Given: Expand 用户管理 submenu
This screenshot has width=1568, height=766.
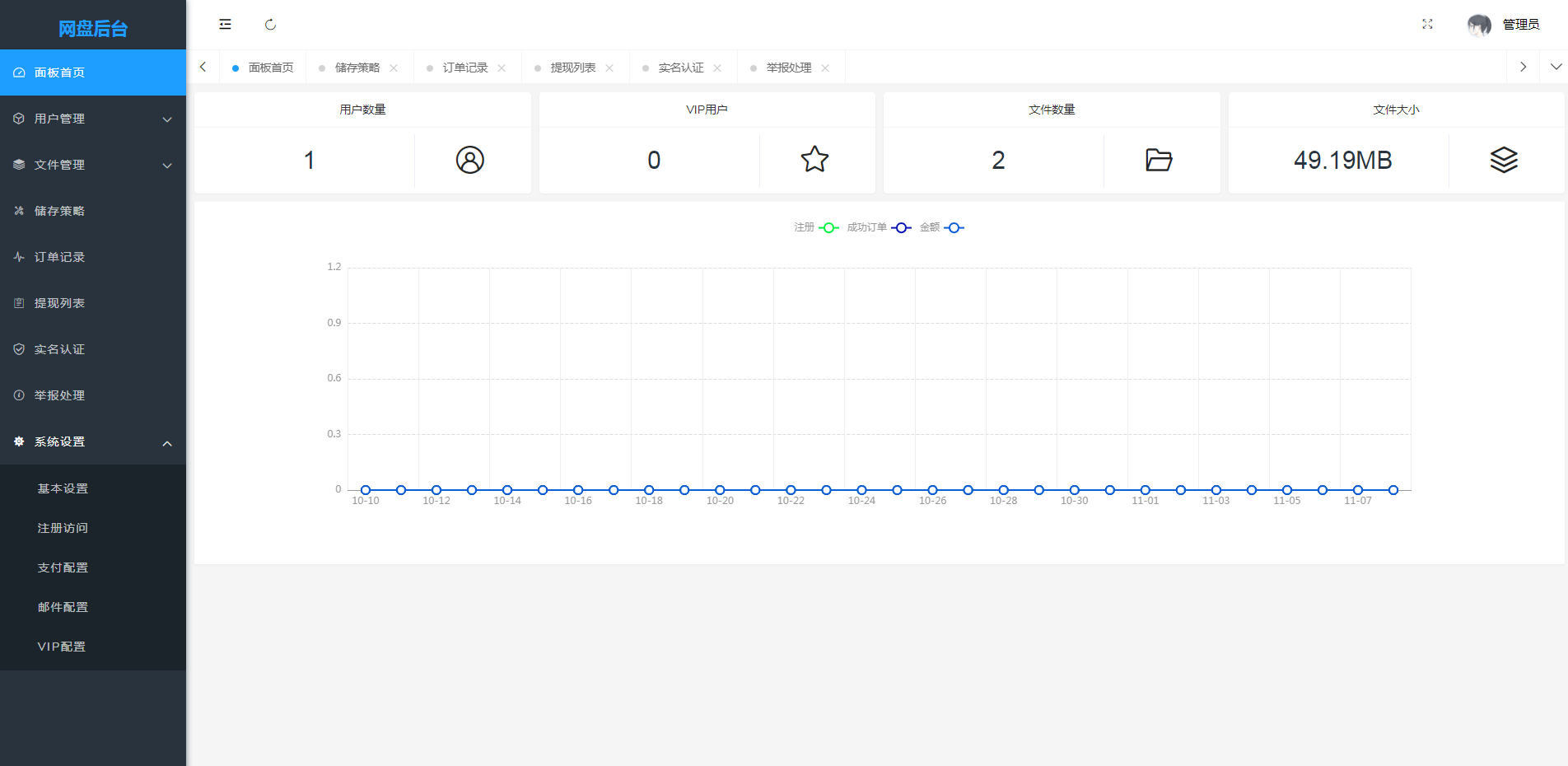Looking at the screenshot, I should pos(93,119).
